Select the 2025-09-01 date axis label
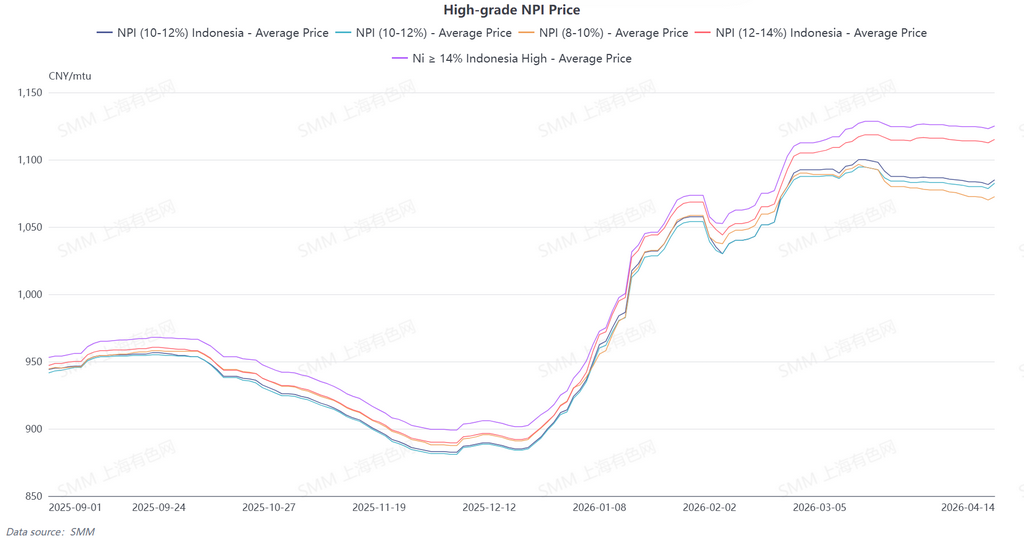Image resolution: width=1024 pixels, height=543 pixels. click(x=77, y=508)
